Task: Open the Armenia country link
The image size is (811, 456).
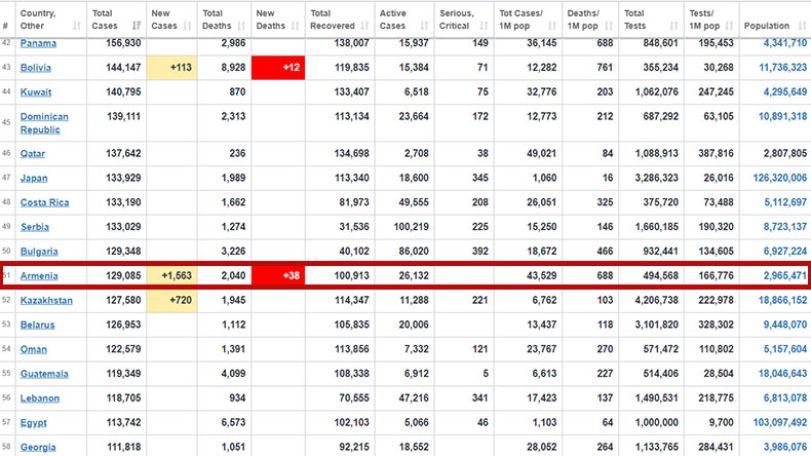Action: 39,276
